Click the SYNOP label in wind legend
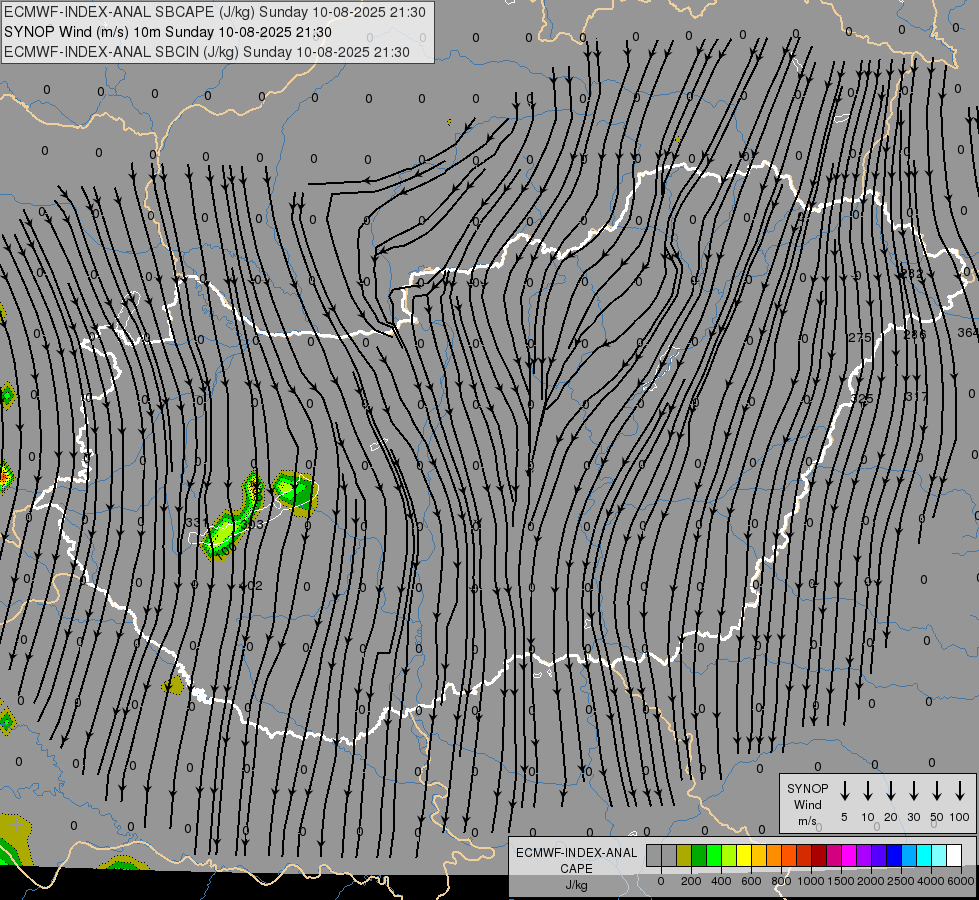 point(807,788)
